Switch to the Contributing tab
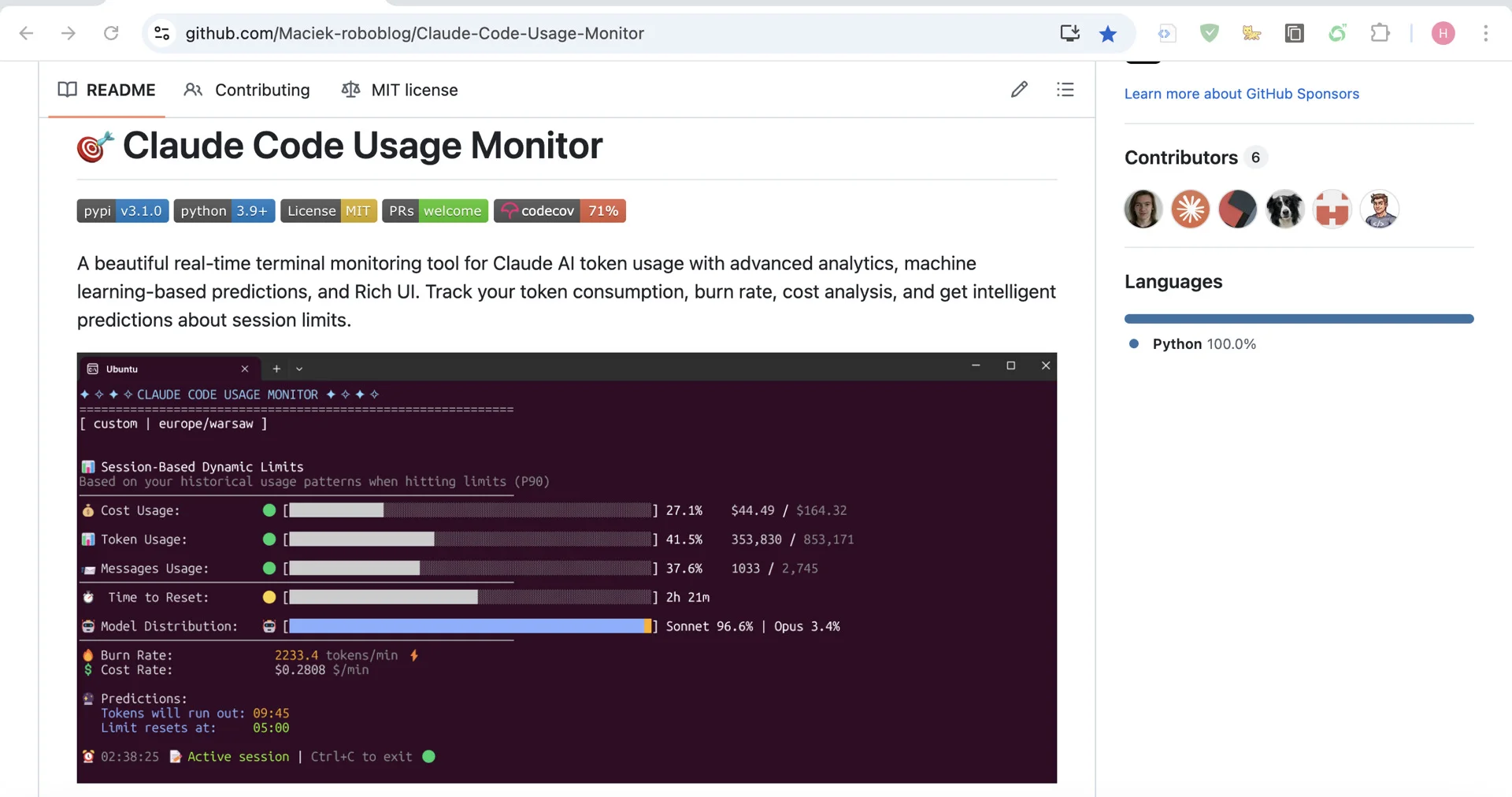The height and width of the screenshot is (797, 1512). (x=246, y=90)
